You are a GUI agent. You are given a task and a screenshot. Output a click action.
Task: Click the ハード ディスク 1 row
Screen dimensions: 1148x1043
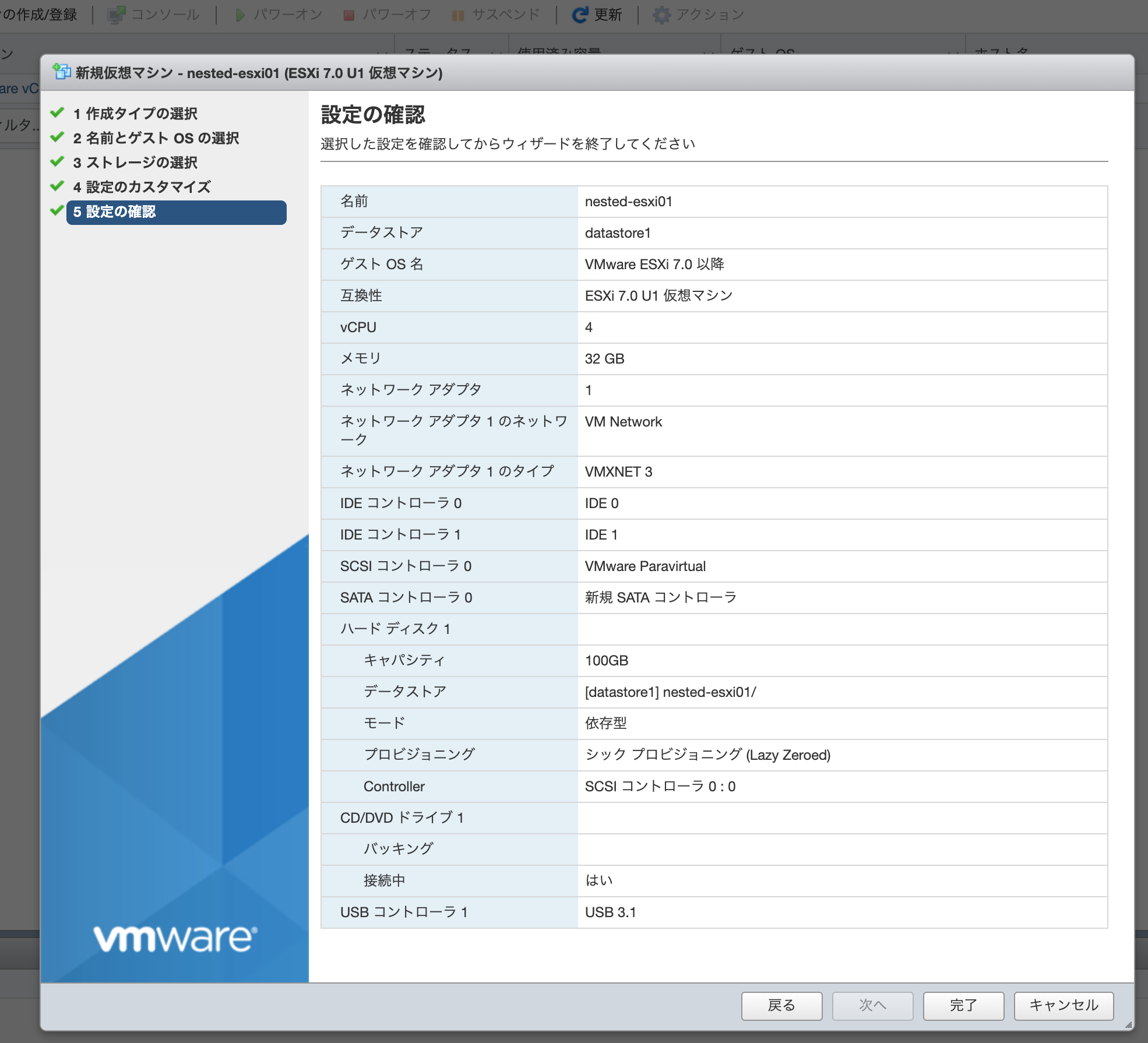pos(395,629)
